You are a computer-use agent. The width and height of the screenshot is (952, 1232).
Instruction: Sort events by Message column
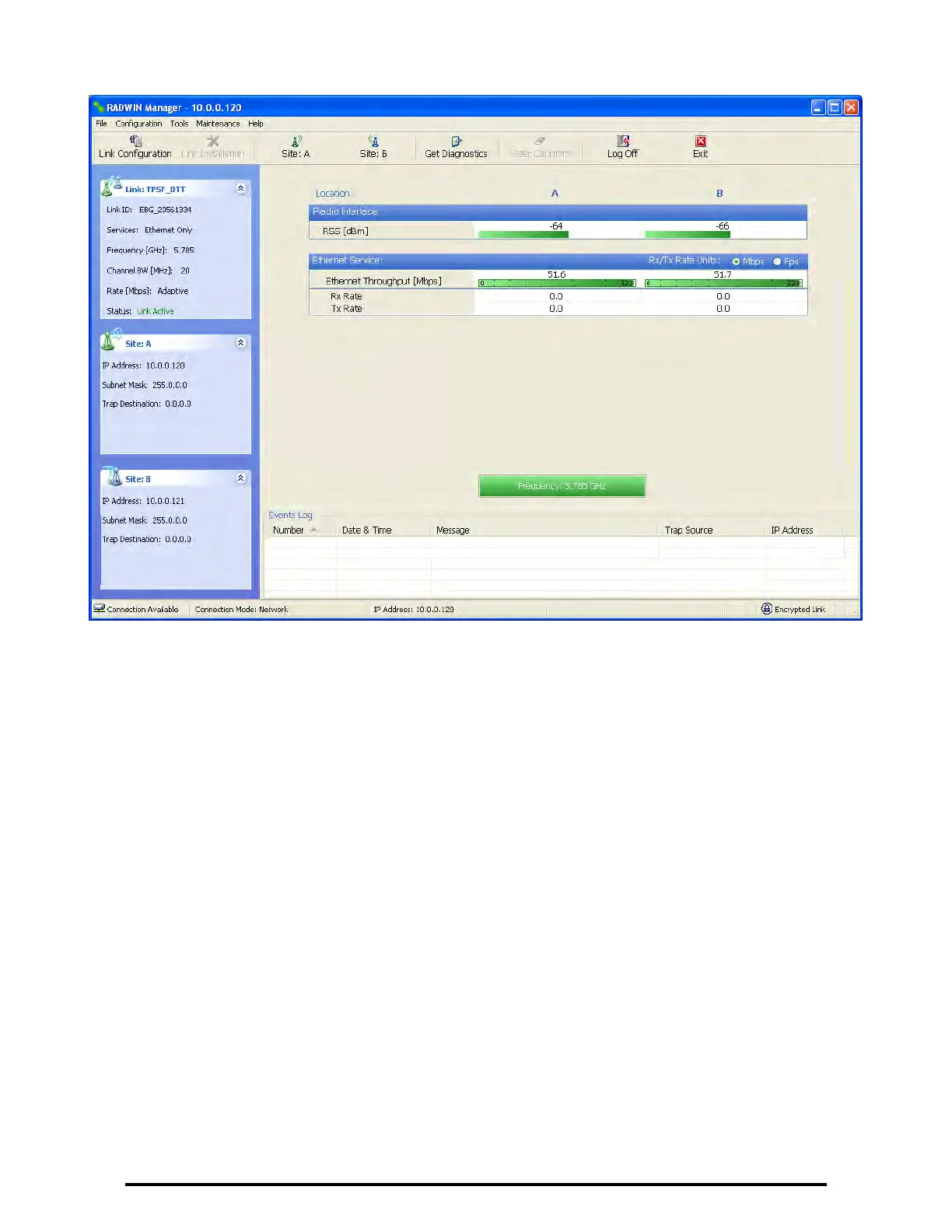(x=544, y=530)
